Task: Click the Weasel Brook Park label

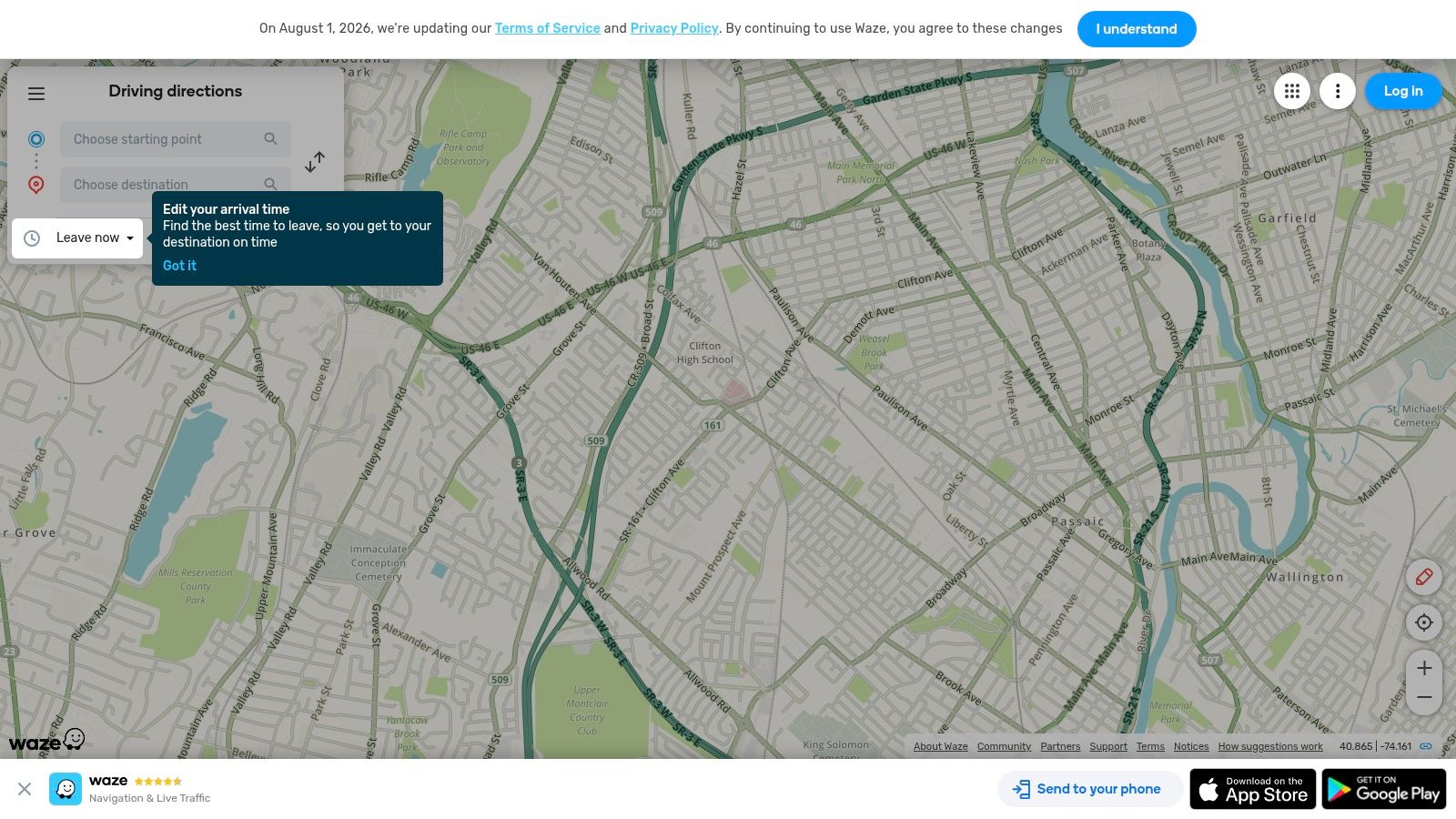Action: [874, 352]
